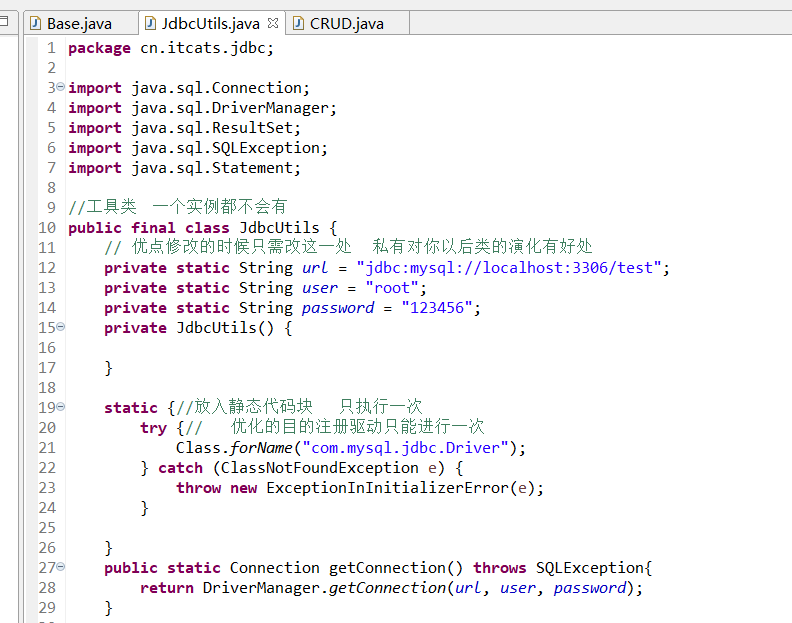Image resolution: width=792 pixels, height=623 pixels.
Task: Click the password field name on line 14
Action: [x=338, y=308]
